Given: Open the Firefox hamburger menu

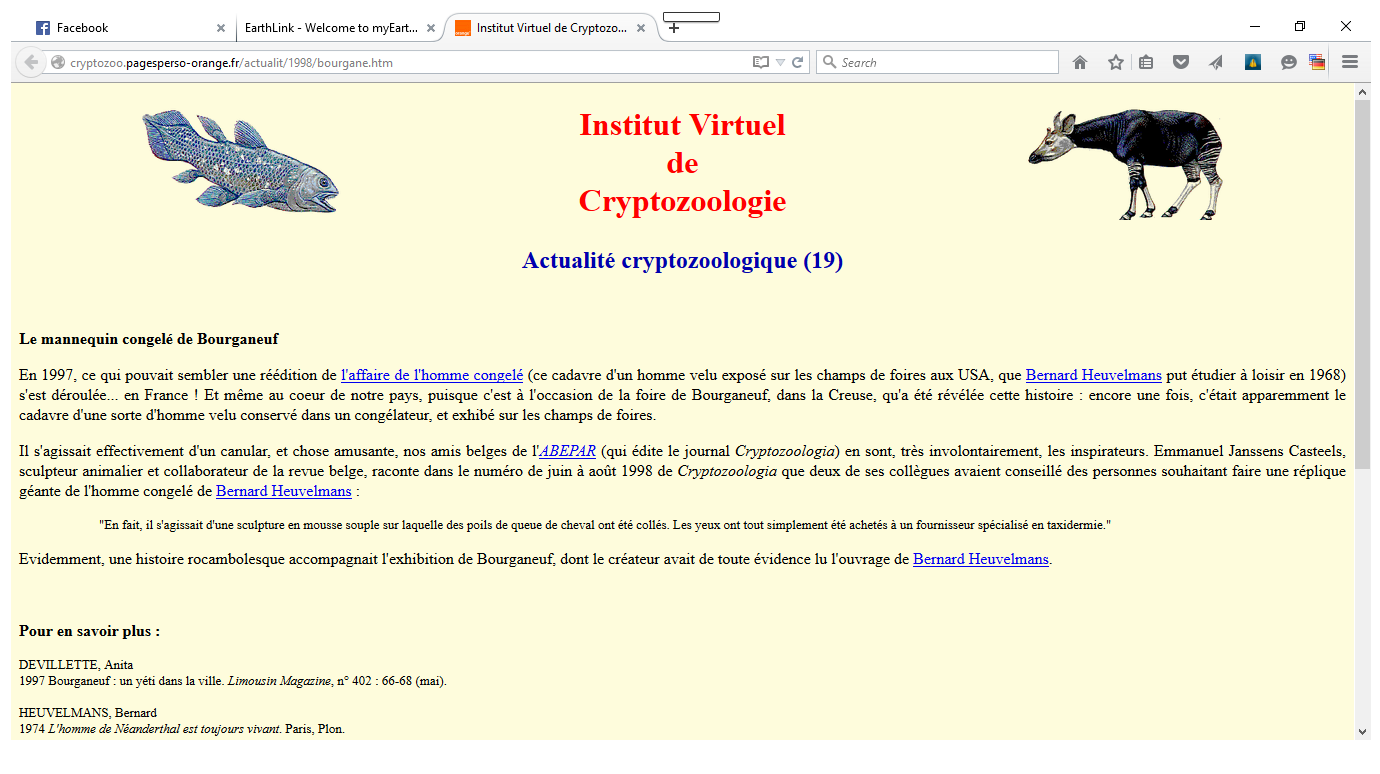Looking at the screenshot, I should (x=1350, y=62).
